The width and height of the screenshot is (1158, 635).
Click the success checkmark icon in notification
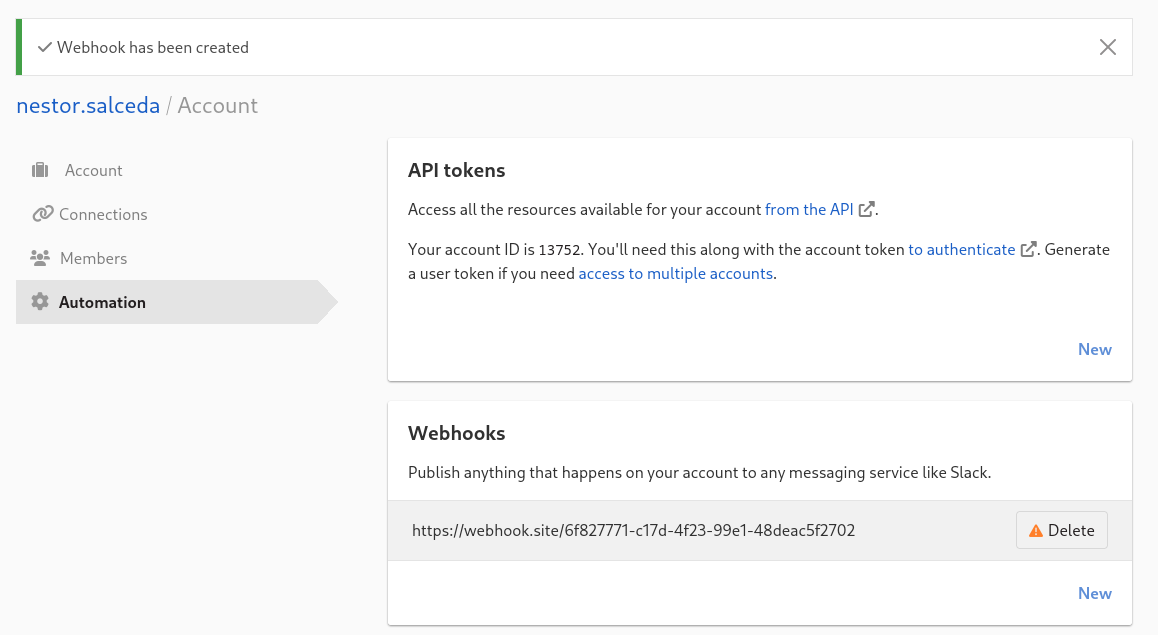(x=44, y=47)
